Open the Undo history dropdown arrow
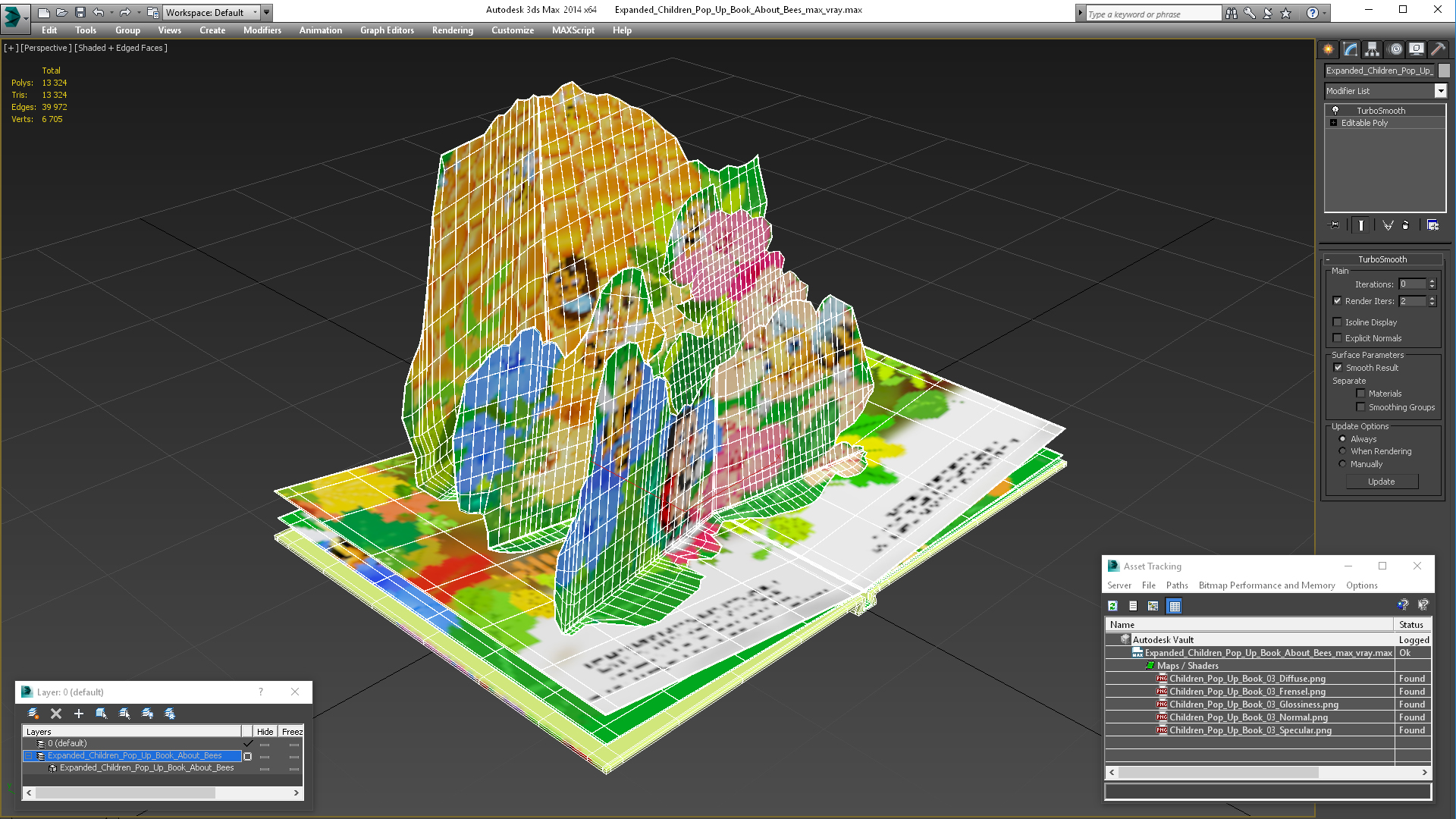1456x819 pixels. [x=111, y=12]
